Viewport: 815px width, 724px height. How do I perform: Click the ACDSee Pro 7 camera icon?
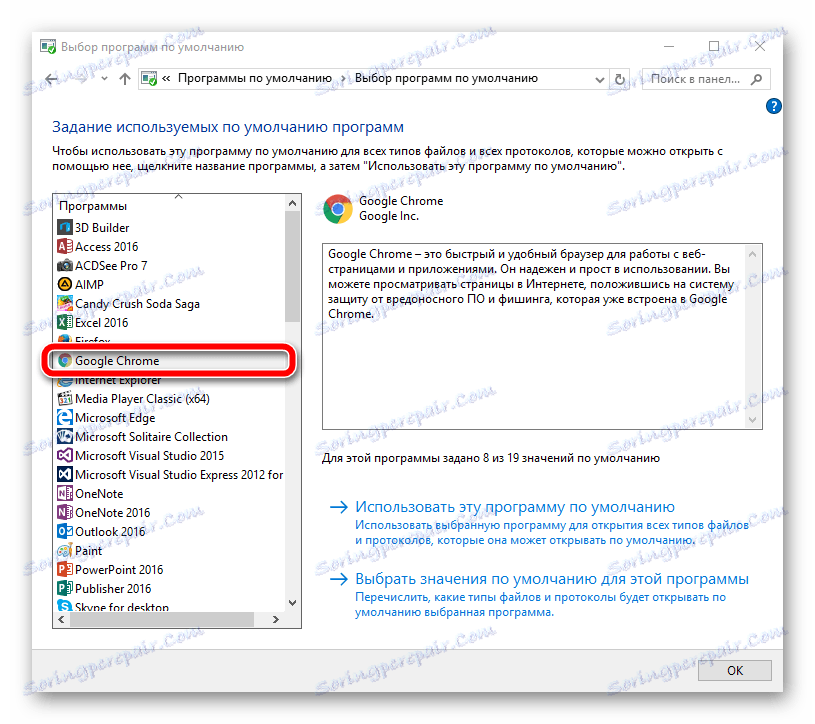pyautogui.click(x=64, y=266)
